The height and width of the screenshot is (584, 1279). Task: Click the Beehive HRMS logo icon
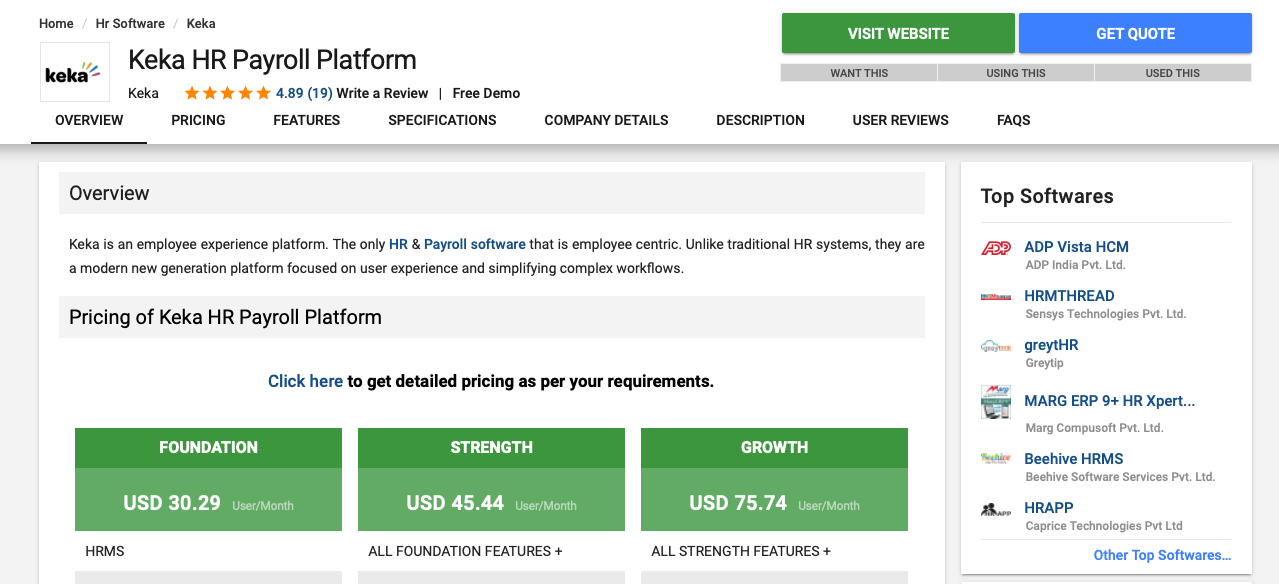click(996, 459)
